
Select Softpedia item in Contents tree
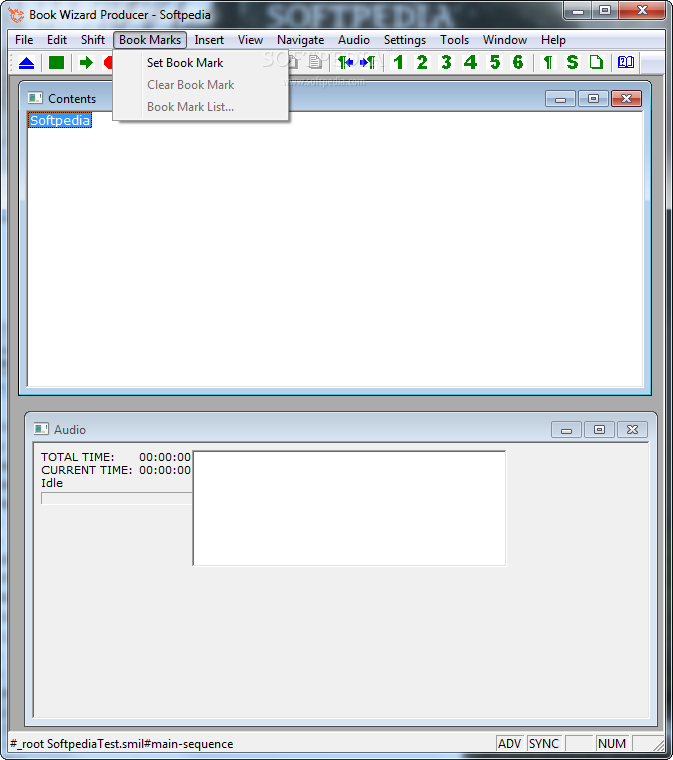(60, 120)
